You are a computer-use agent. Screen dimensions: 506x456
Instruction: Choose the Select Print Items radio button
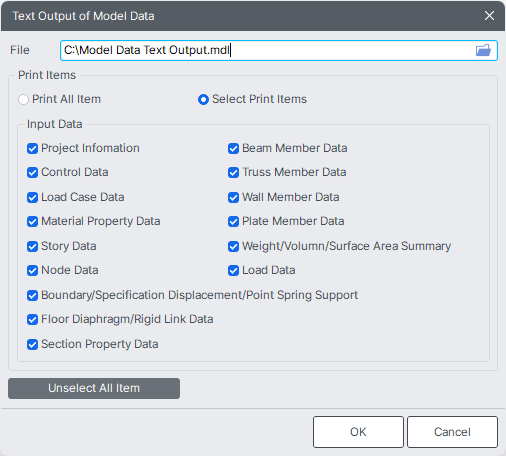203,99
